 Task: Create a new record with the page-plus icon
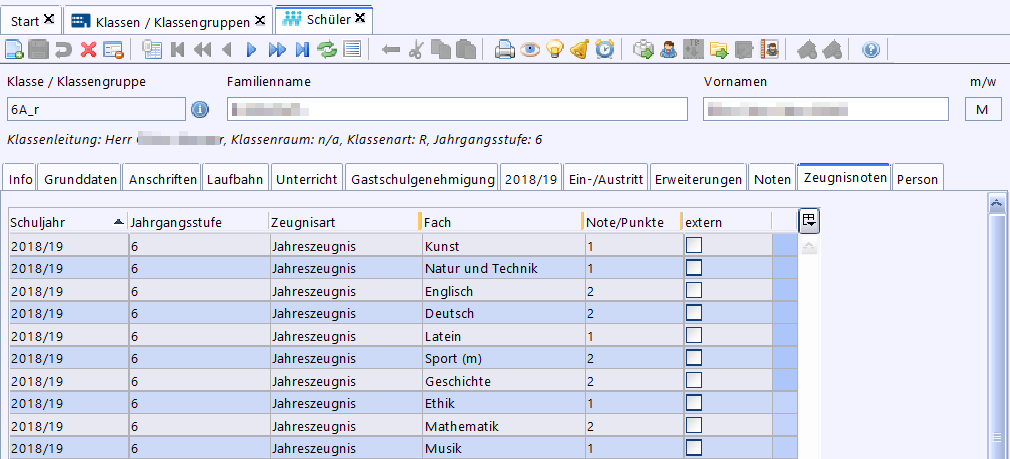tap(14, 50)
